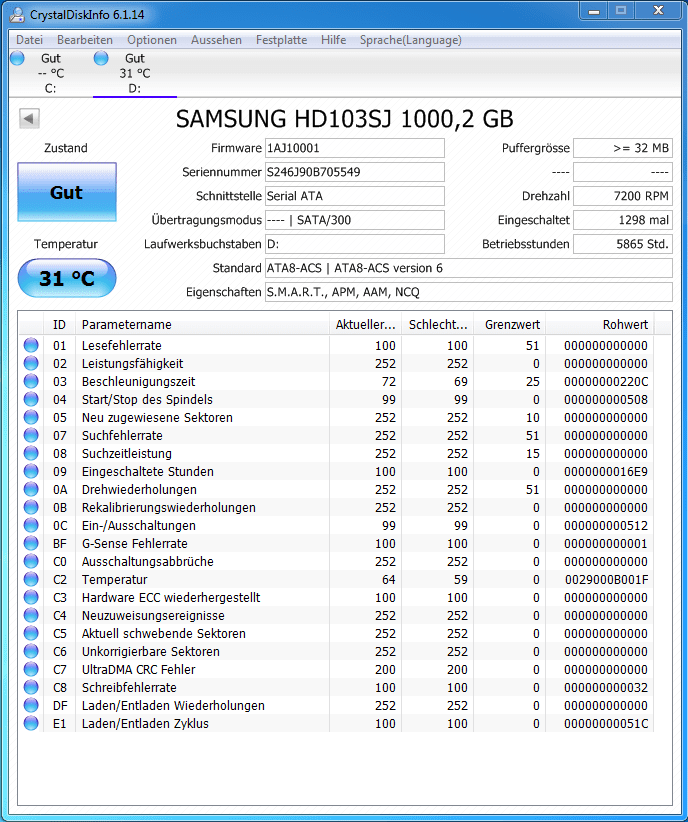The width and height of the screenshot is (688, 822).
Task: Click raw value 0000000016E9
Action: [x=606, y=471]
